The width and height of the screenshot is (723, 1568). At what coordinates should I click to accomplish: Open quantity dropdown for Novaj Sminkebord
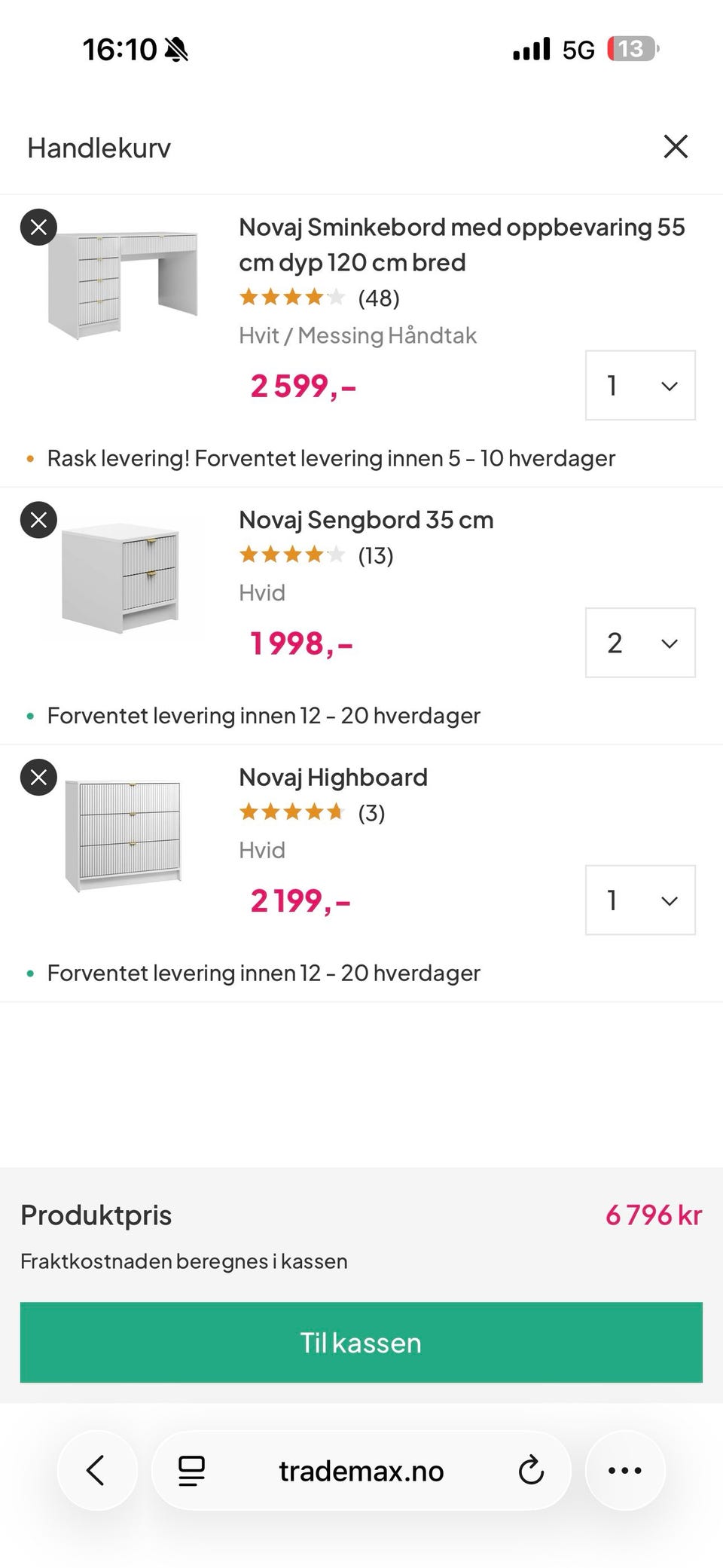(639, 386)
